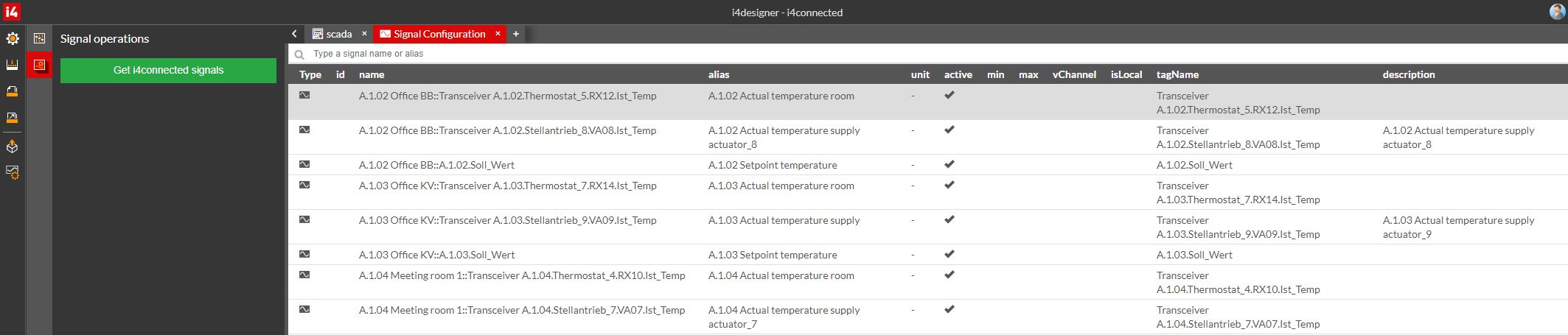Screen dimensions: 1568x335
Task: Add a new tab with plus button
Action: click(x=516, y=34)
